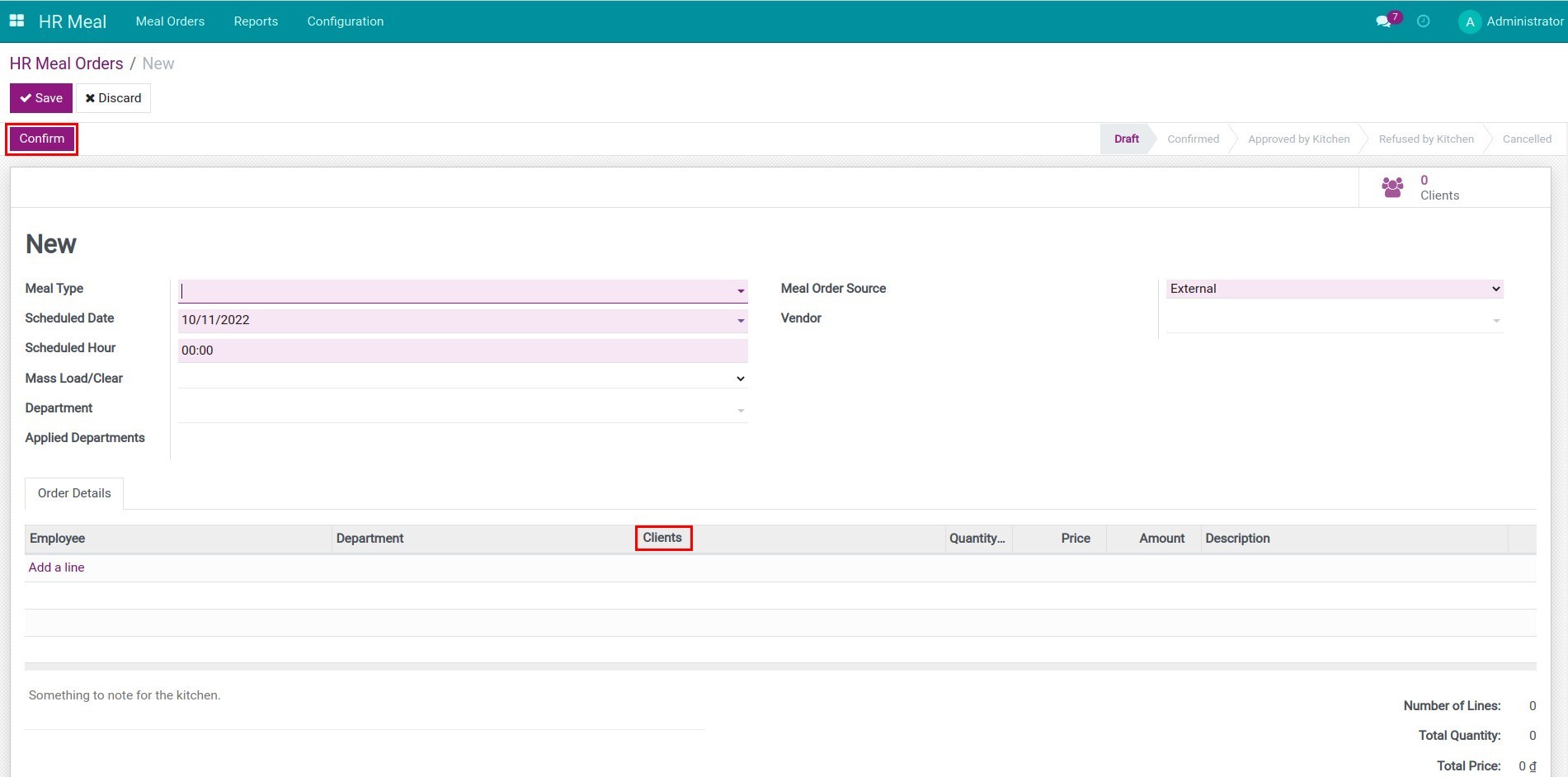Go back via HR Meal Orders breadcrumb
This screenshot has width=1568, height=777.
(x=66, y=64)
